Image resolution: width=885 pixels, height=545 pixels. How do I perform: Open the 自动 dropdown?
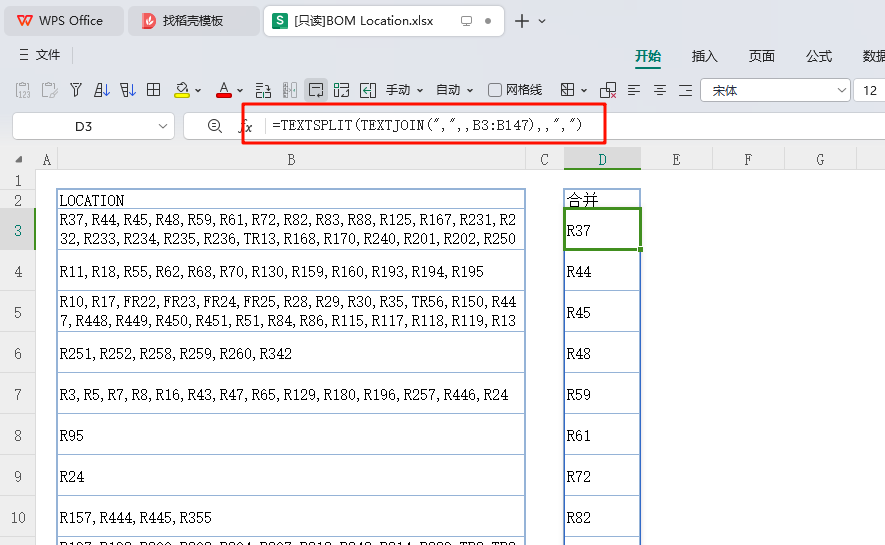coord(454,90)
